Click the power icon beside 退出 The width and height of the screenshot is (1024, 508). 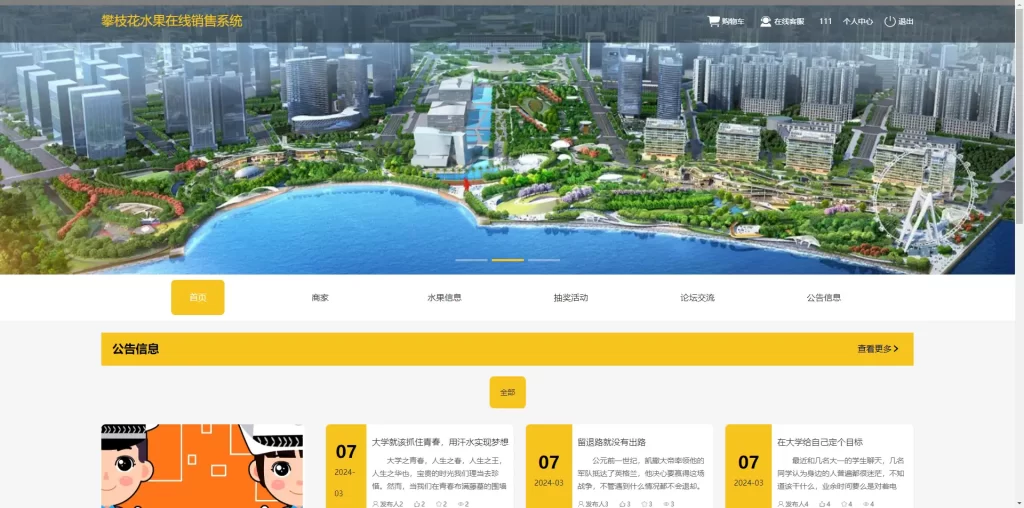[889, 21]
